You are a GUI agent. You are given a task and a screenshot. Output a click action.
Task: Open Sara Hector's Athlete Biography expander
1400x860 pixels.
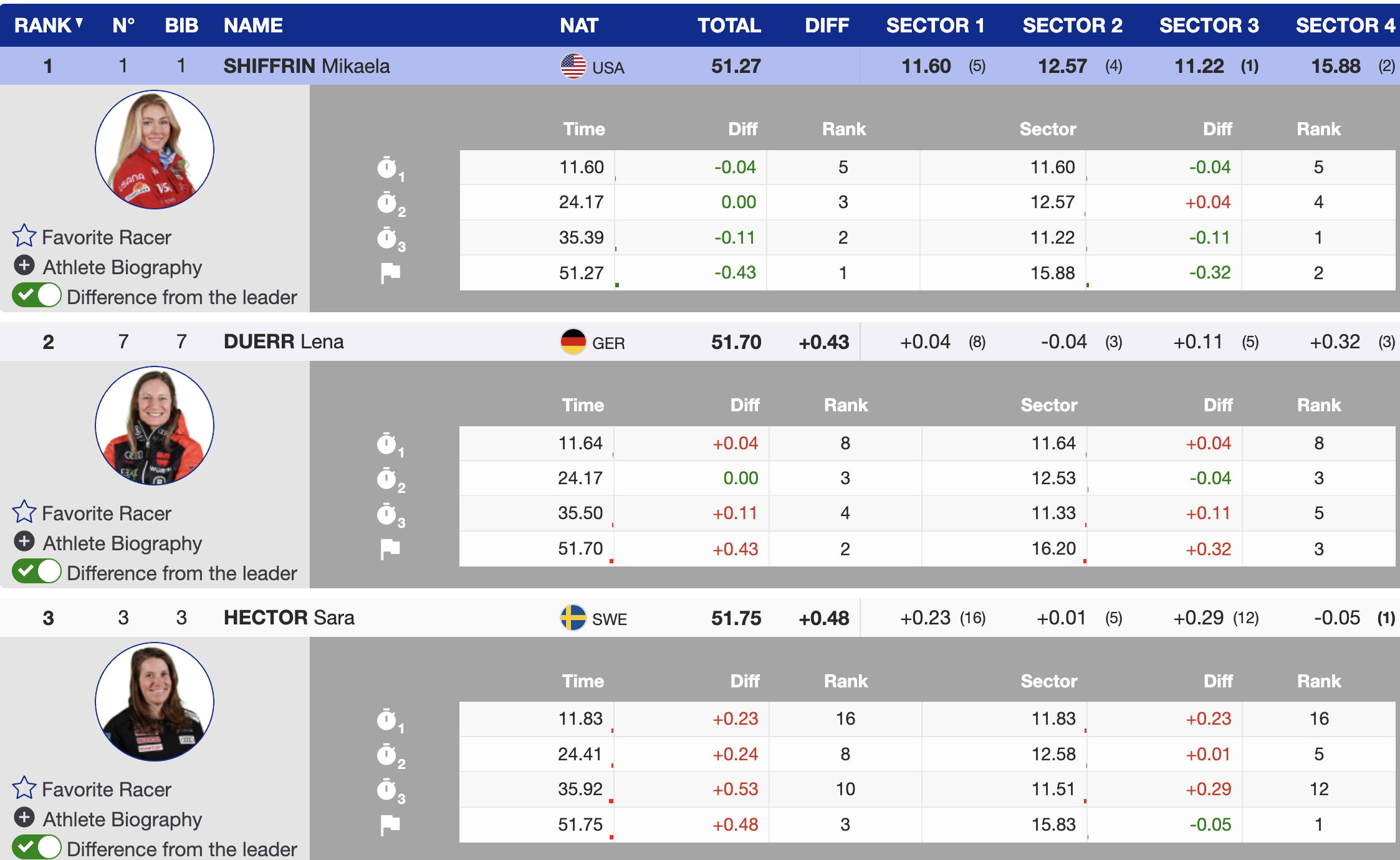pyautogui.click(x=24, y=818)
